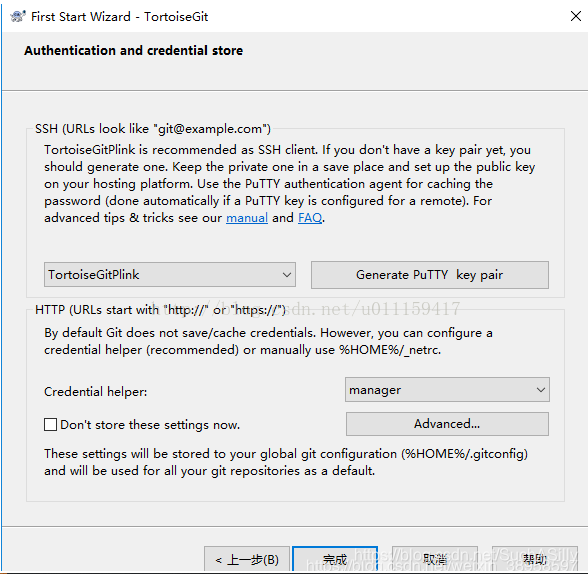Click text mentioning %HOME%/_netrc
Screen dimensions: 588x574
coord(268,341)
